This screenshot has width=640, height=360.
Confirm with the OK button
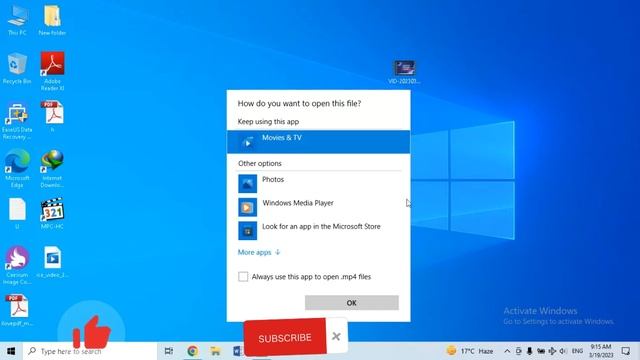coord(351,303)
